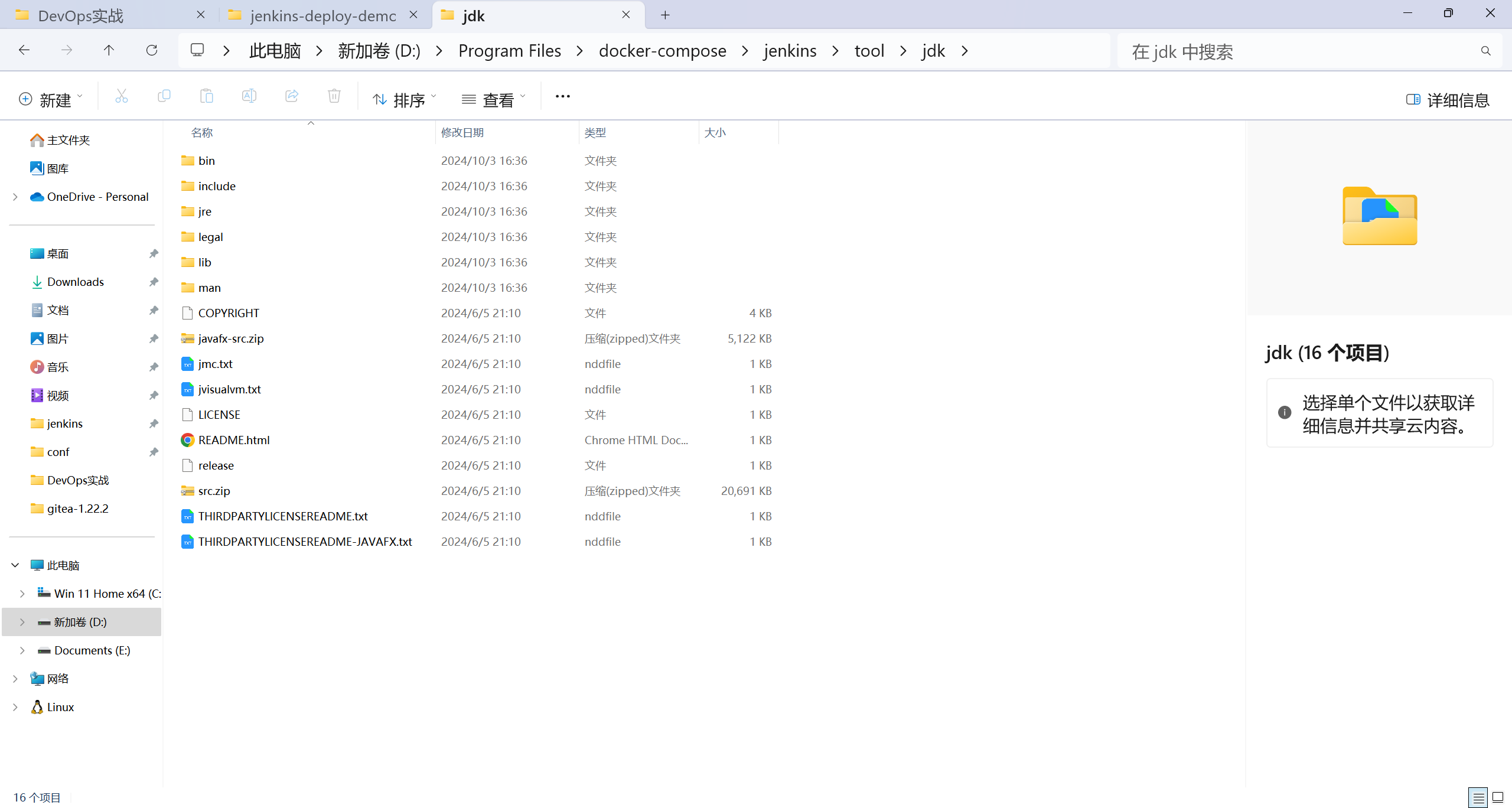Screen dimensions: 1512x808
Task: Switch to the DevOps实战 tab
Action: pos(81,16)
